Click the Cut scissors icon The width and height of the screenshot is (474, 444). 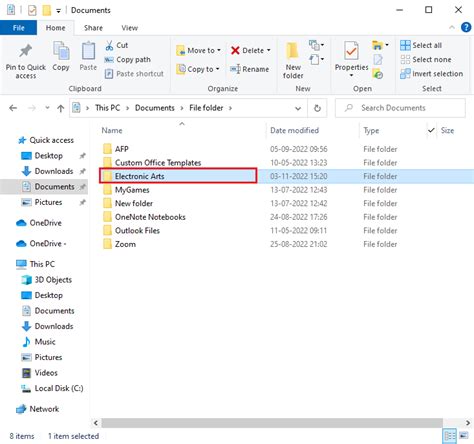(109, 45)
